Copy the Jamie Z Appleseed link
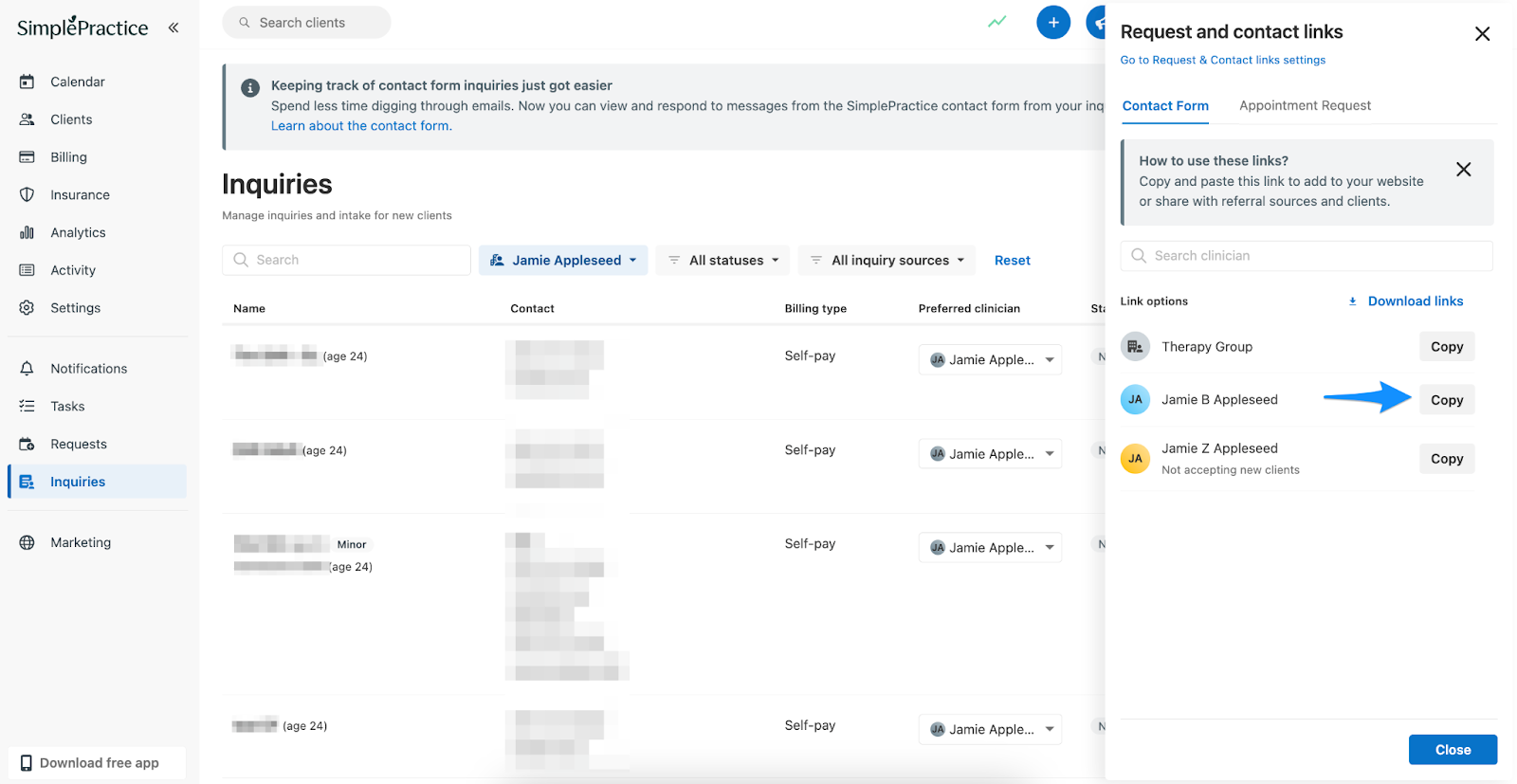1517x784 pixels. (x=1447, y=459)
